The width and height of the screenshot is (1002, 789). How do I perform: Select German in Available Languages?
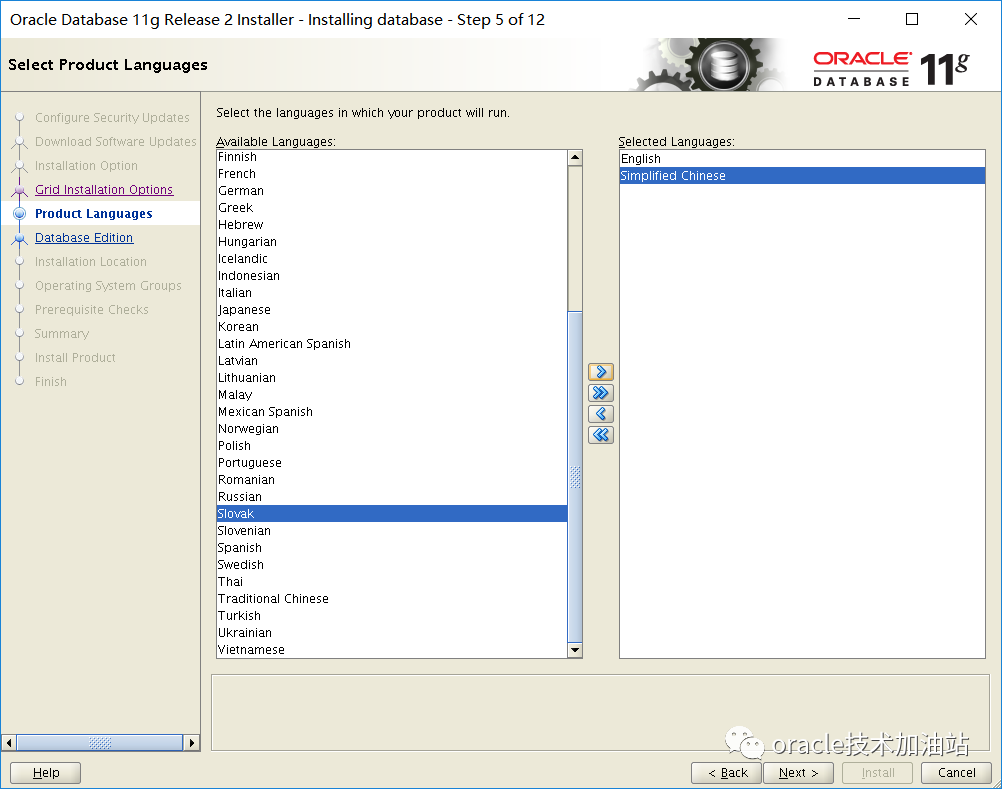392,190
